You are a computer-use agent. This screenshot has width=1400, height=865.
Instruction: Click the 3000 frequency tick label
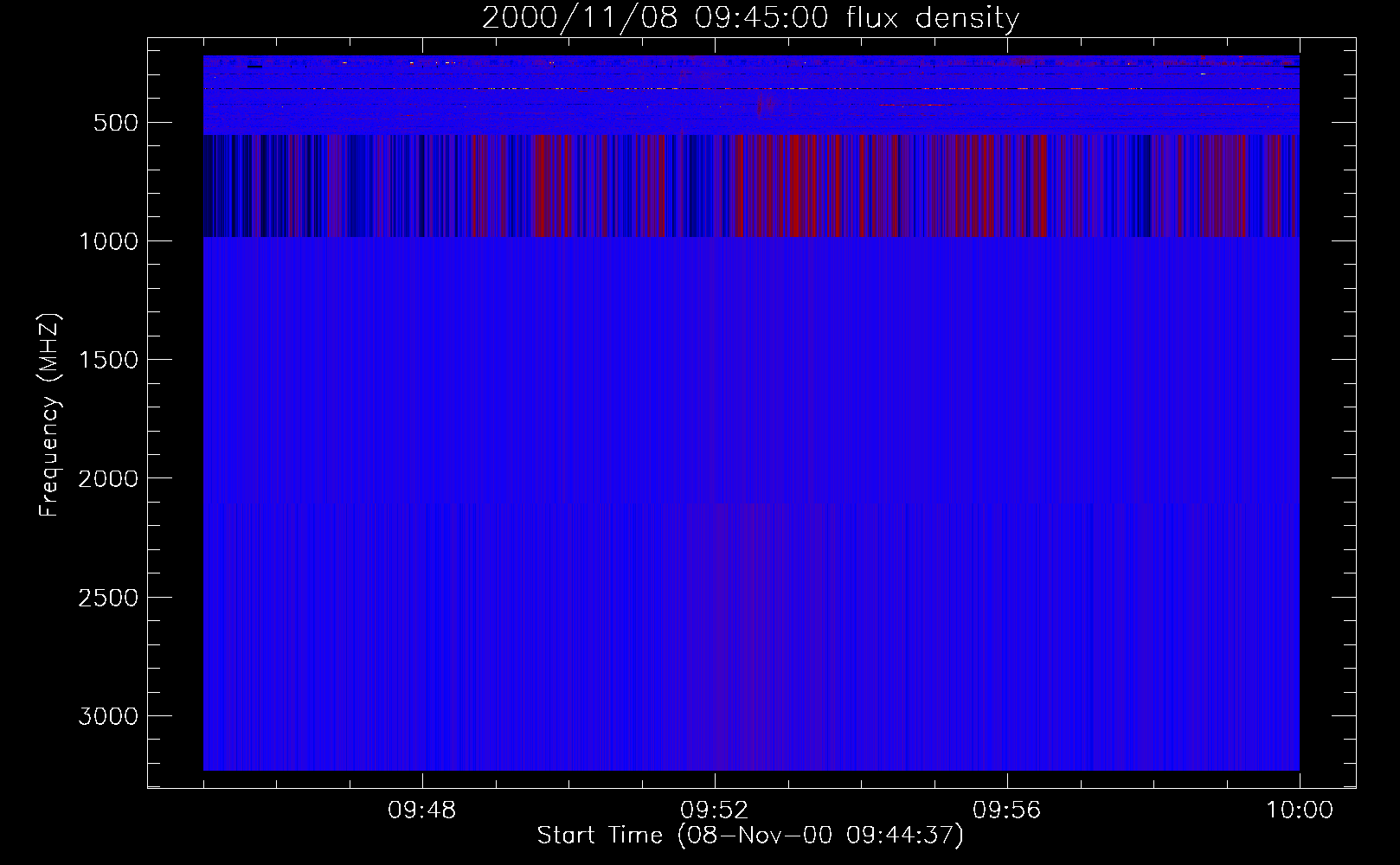click(108, 716)
